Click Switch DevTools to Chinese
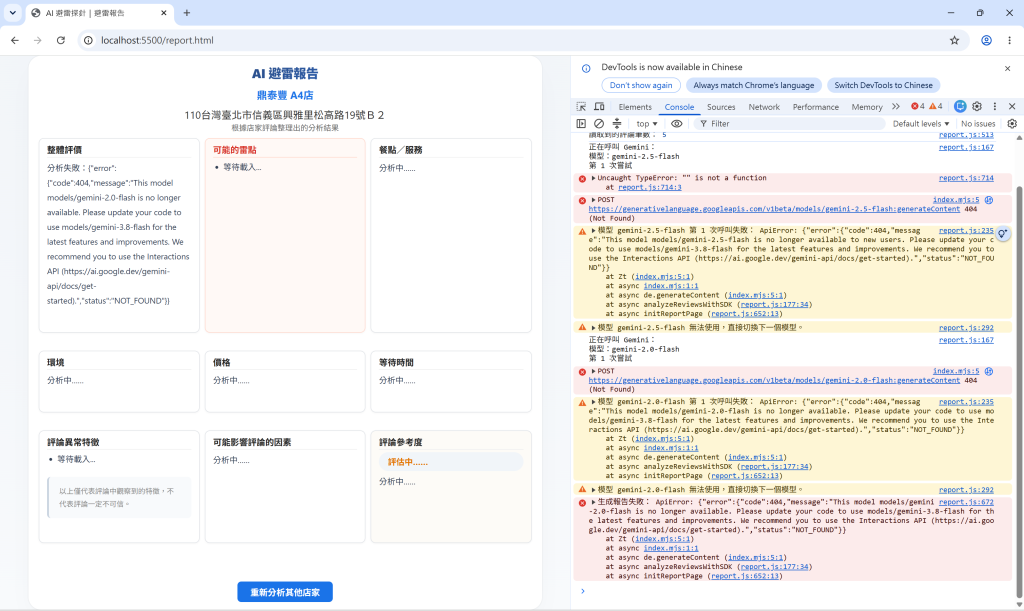Viewport: 1024px width, 611px height. pyautogui.click(x=883, y=86)
